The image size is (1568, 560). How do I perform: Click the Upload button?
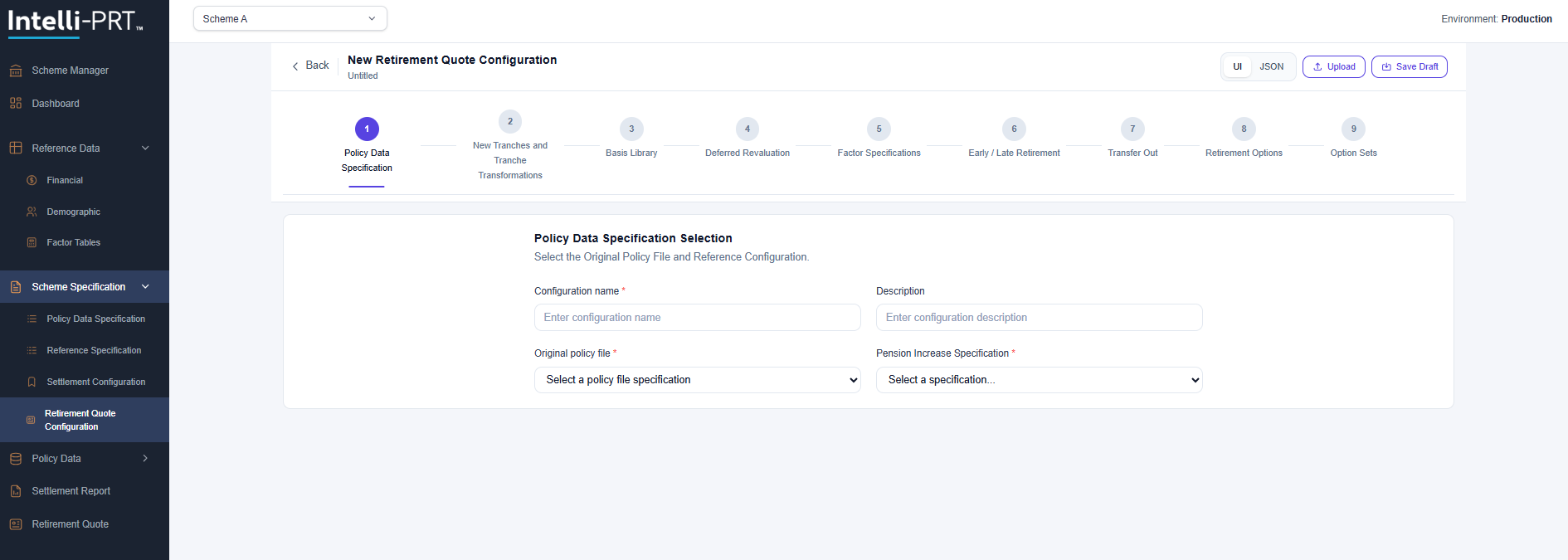tap(1333, 66)
